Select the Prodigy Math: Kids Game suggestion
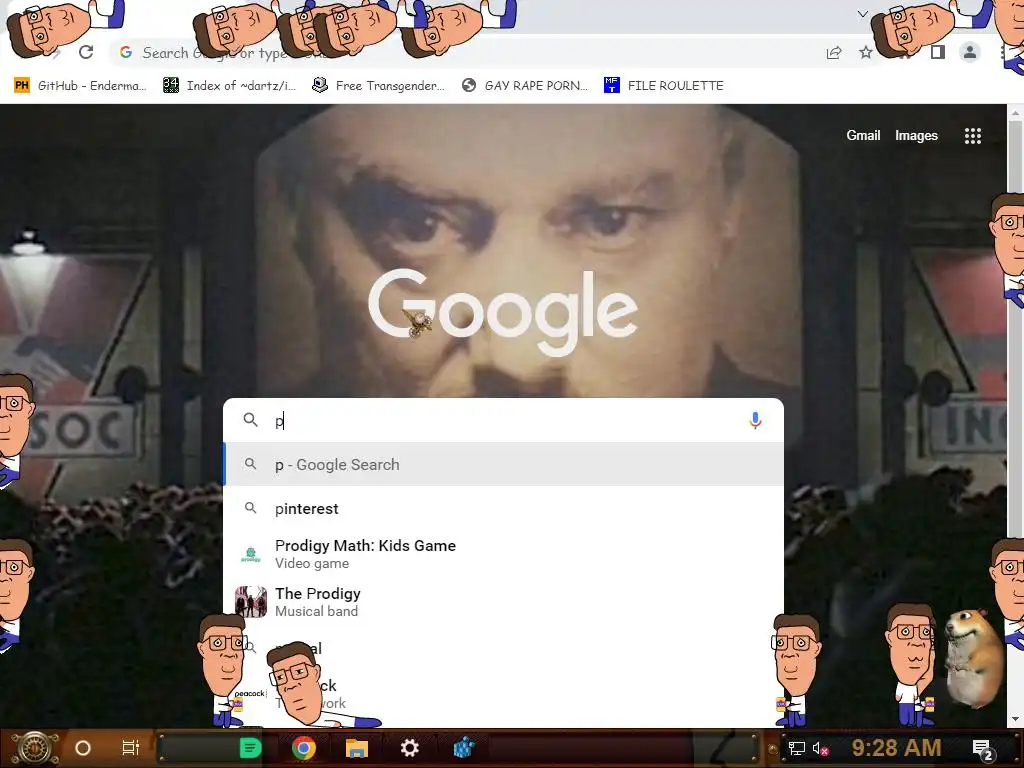Viewport: 1024px width, 768px height. [504, 554]
